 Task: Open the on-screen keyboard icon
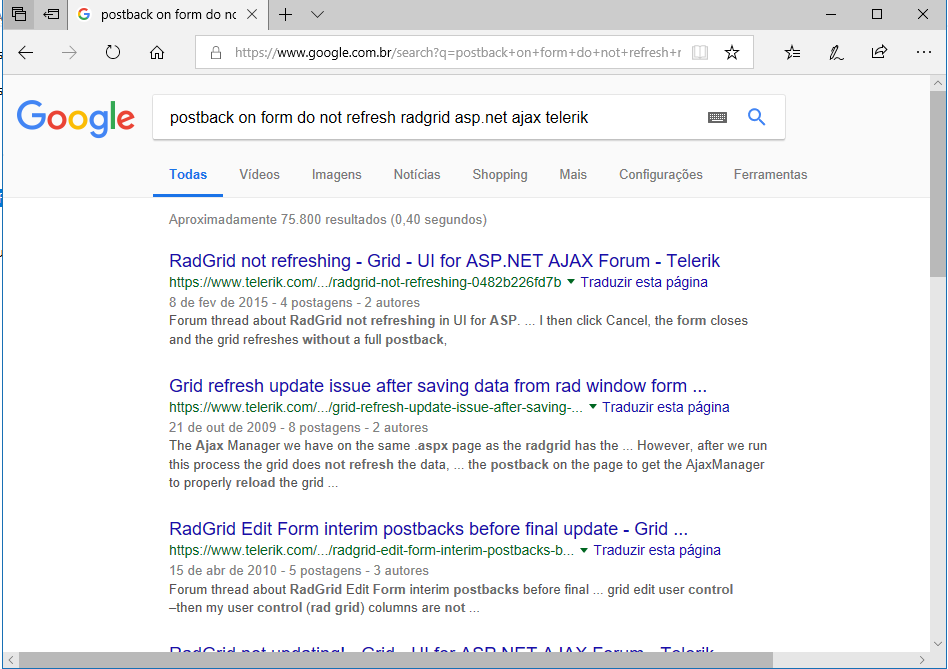(x=717, y=117)
